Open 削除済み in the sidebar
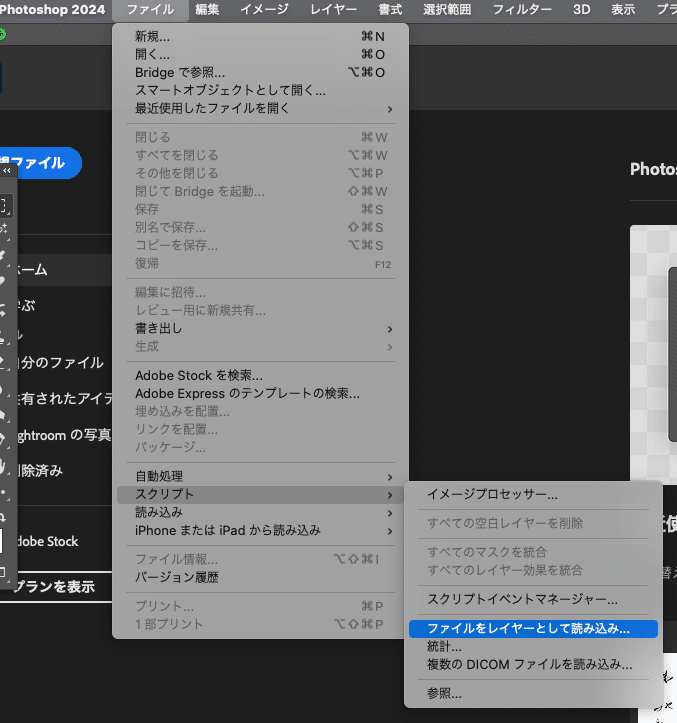 40,471
